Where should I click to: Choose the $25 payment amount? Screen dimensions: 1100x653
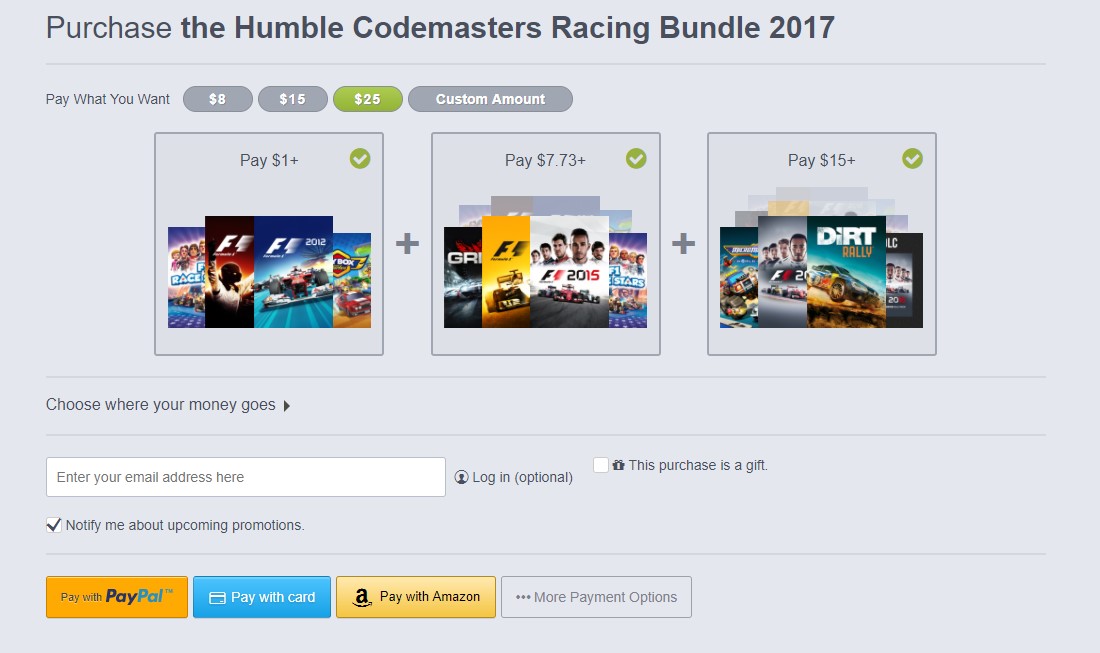(x=368, y=99)
